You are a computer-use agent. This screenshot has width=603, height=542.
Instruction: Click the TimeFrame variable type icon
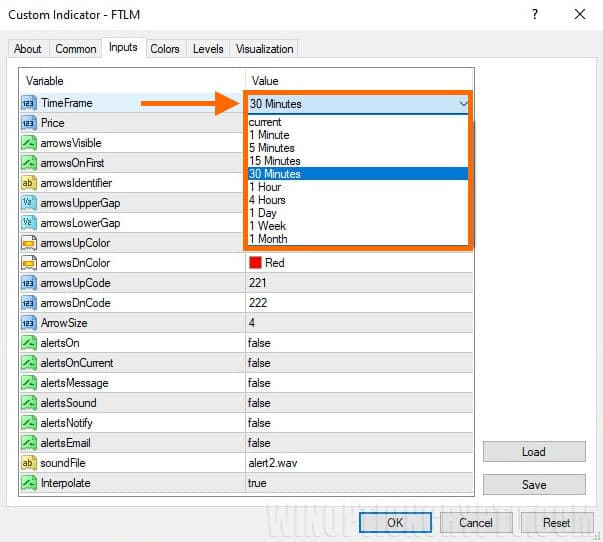pos(29,103)
